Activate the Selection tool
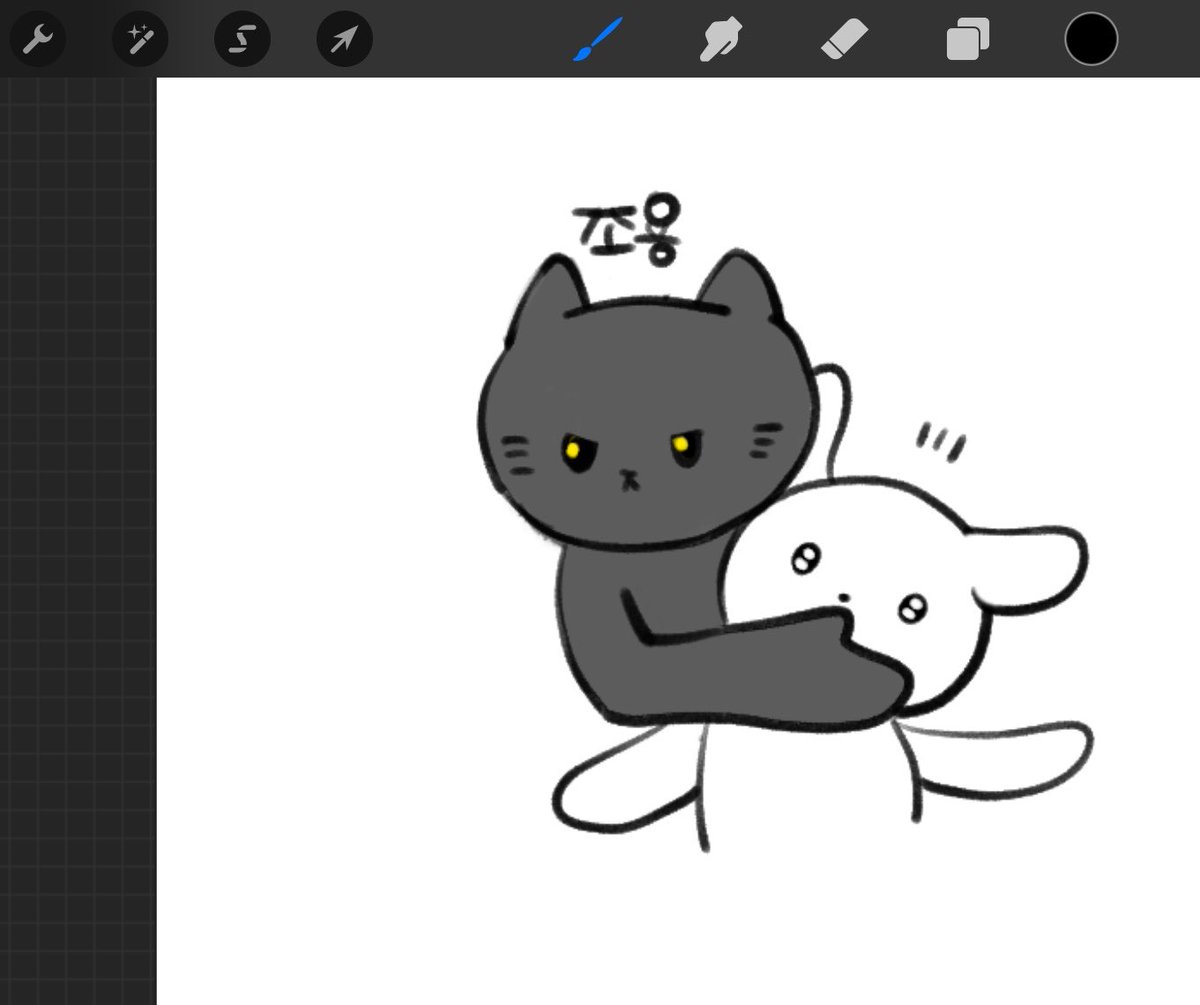The width and height of the screenshot is (1200, 1005). point(242,39)
